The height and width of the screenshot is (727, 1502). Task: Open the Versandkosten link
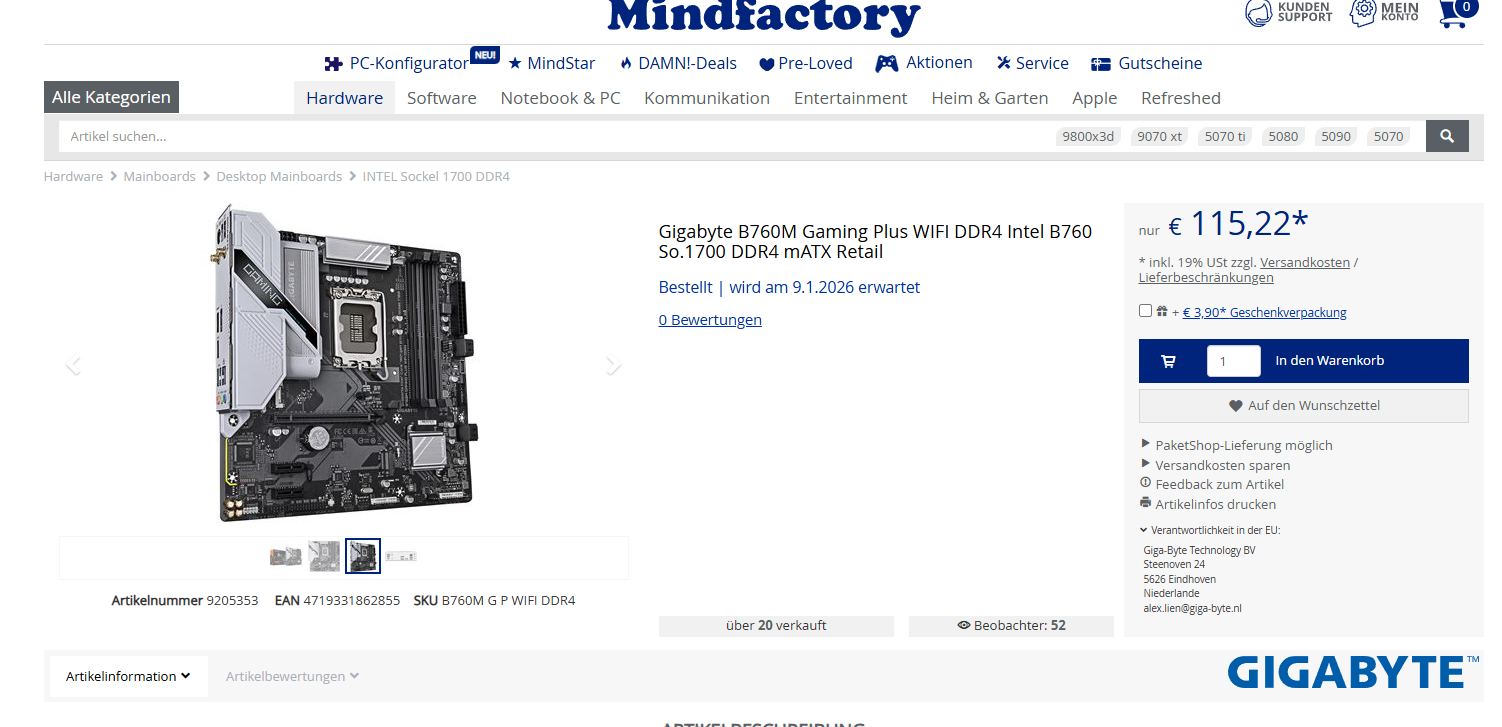click(1304, 262)
